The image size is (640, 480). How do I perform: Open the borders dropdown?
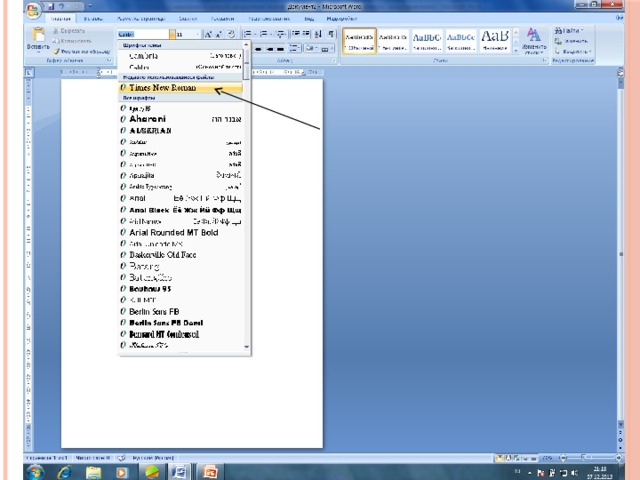[x=327, y=49]
